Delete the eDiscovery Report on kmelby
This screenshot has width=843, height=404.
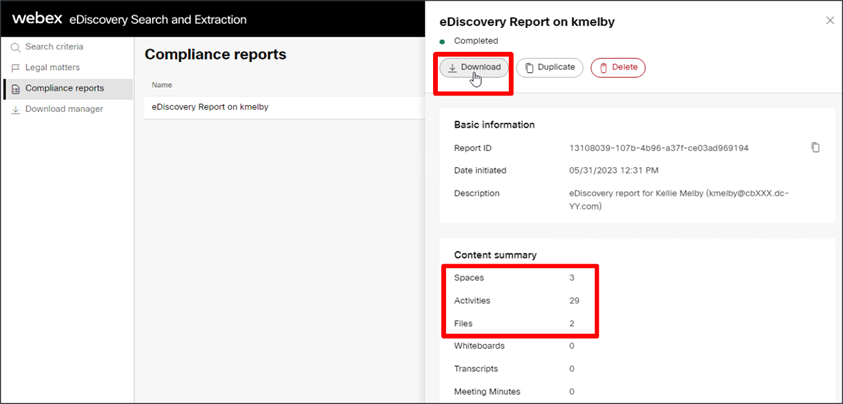click(618, 68)
